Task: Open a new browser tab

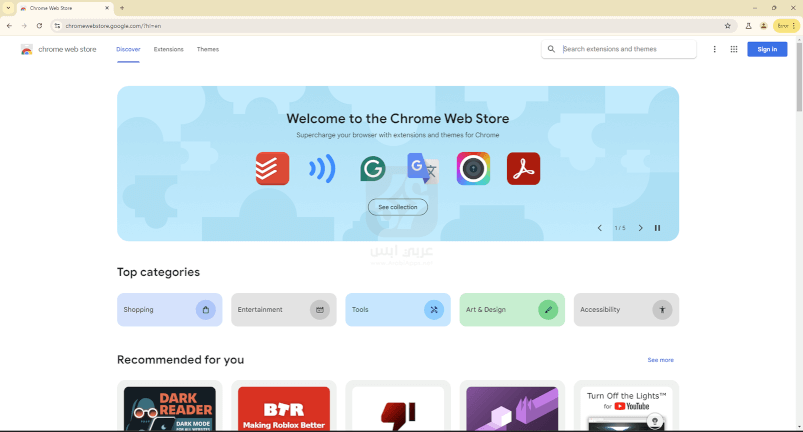Action: (x=122, y=8)
